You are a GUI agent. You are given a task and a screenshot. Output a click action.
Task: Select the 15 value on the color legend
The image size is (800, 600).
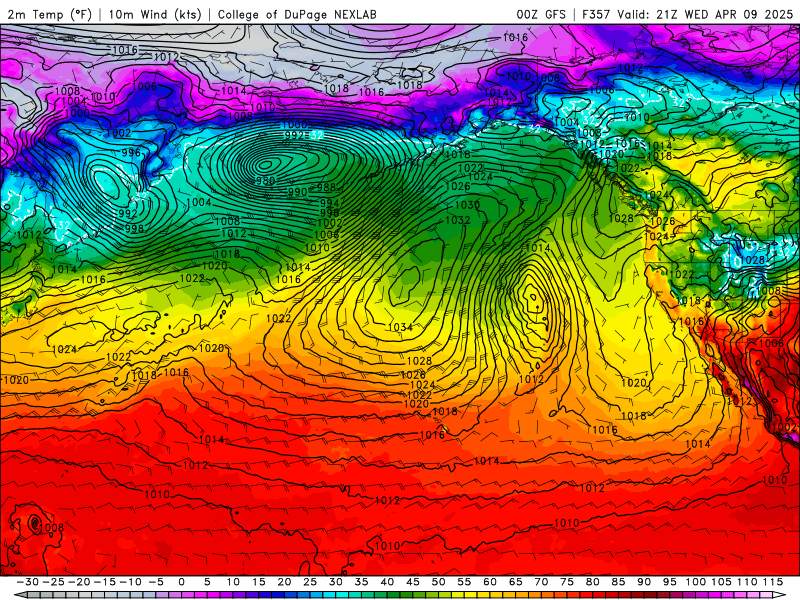(x=259, y=582)
